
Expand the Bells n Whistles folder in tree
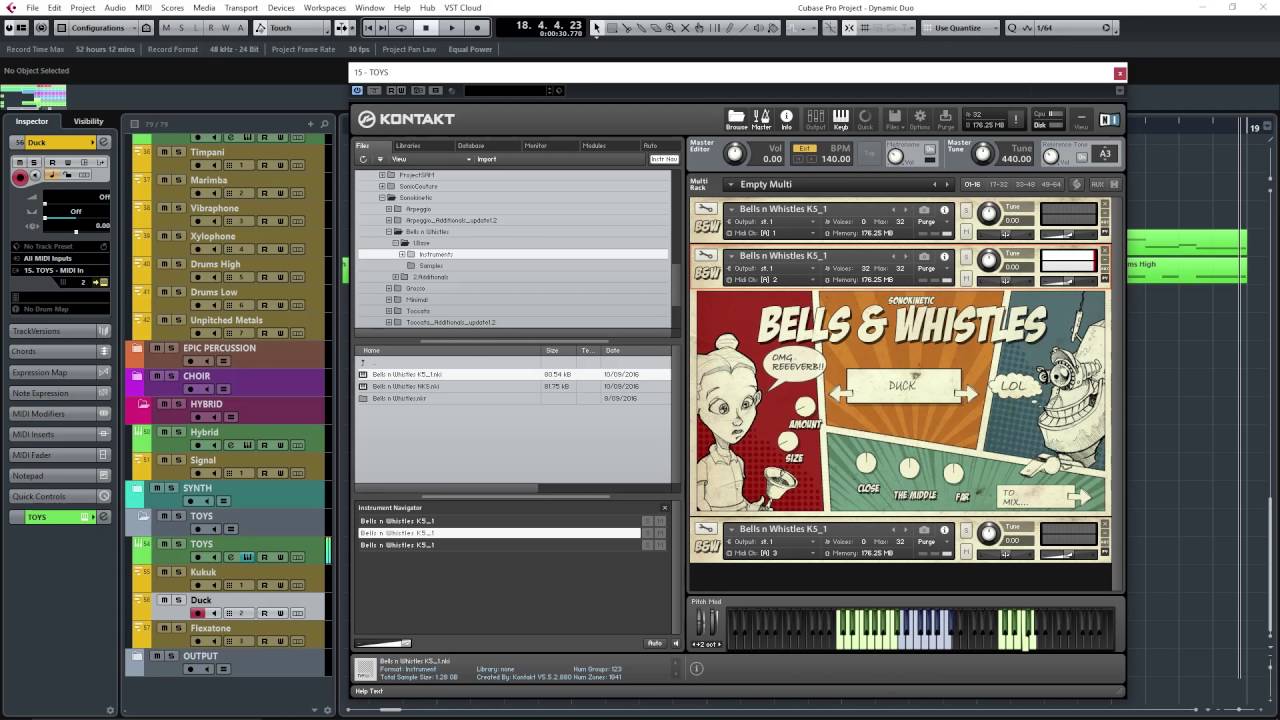[x=389, y=232]
